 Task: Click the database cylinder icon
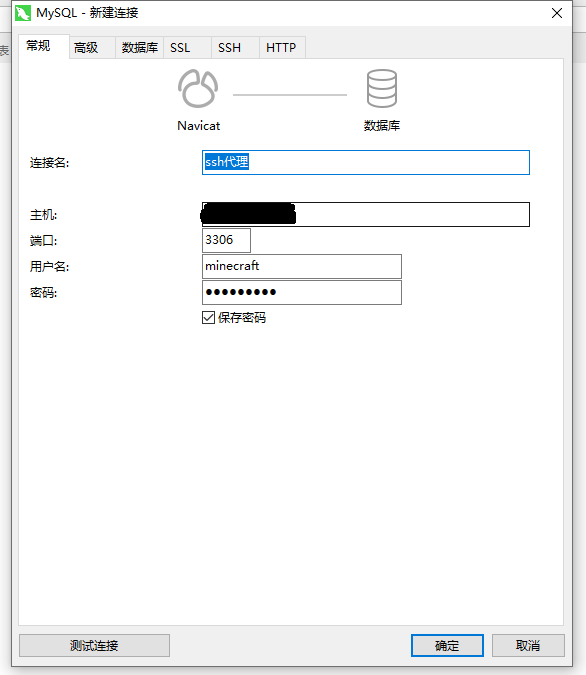(x=381, y=88)
